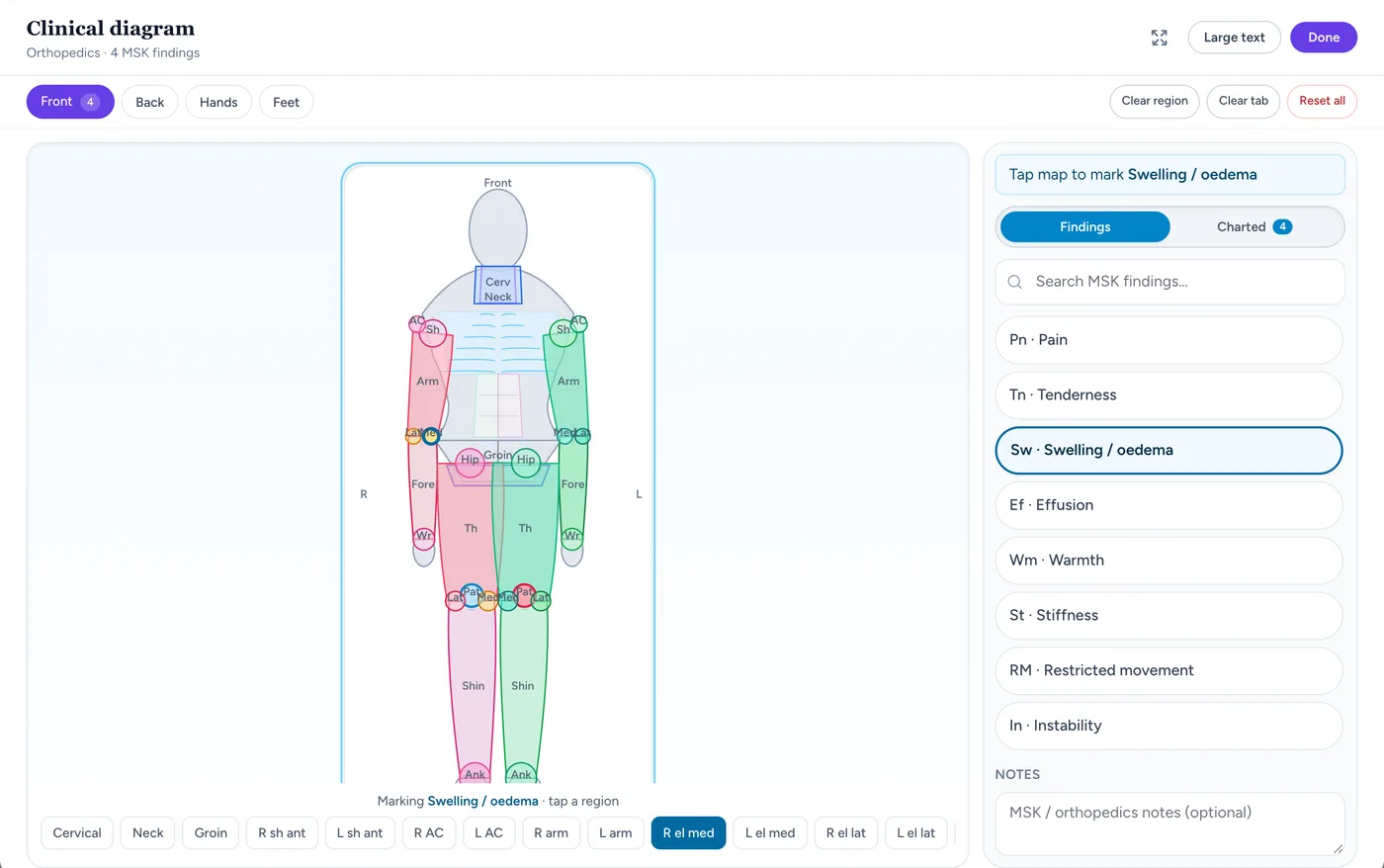Select the Ef · Effusion finding
1384x868 pixels.
click(x=1169, y=505)
